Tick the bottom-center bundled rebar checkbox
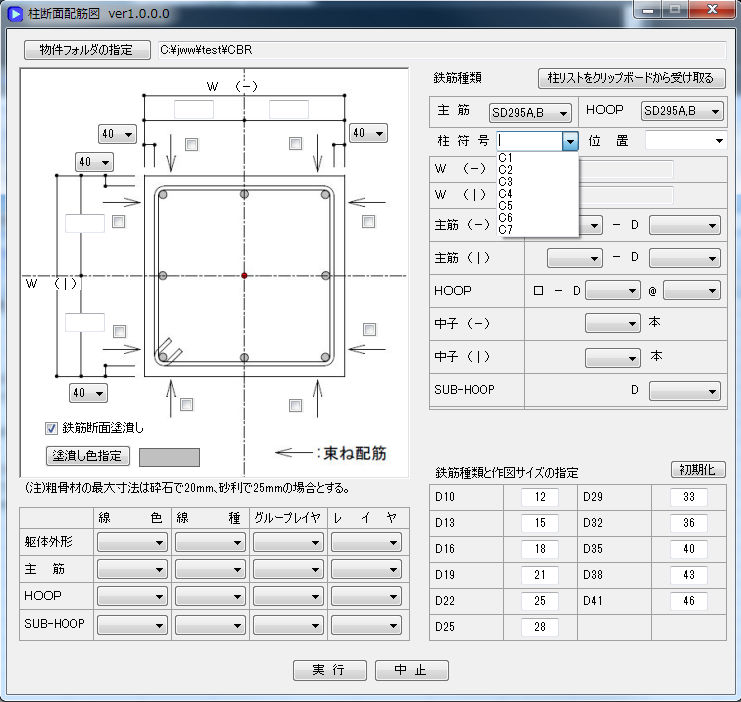This screenshot has height=702, width=741. pyautogui.click(x=296, y=405)
